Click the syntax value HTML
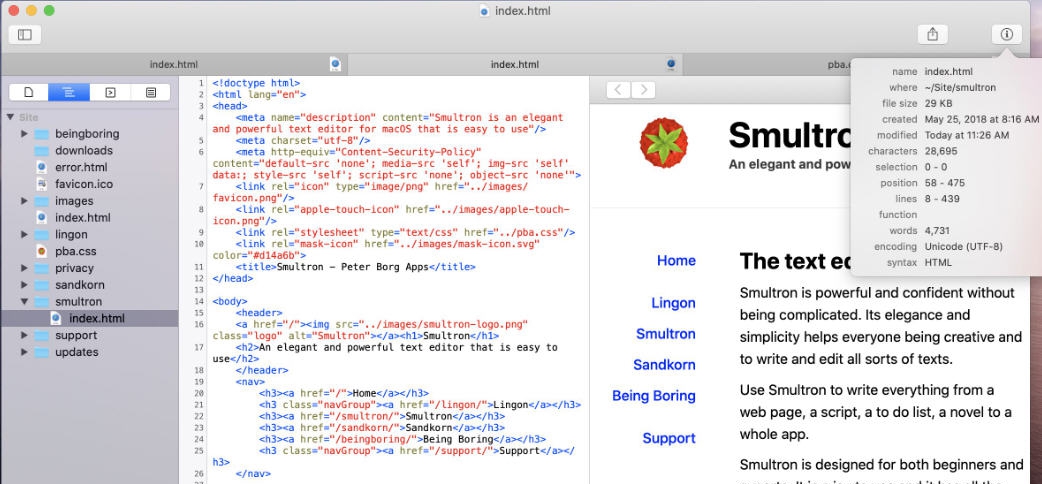This screenshot has width=1042, height=484. coord(938,263)
